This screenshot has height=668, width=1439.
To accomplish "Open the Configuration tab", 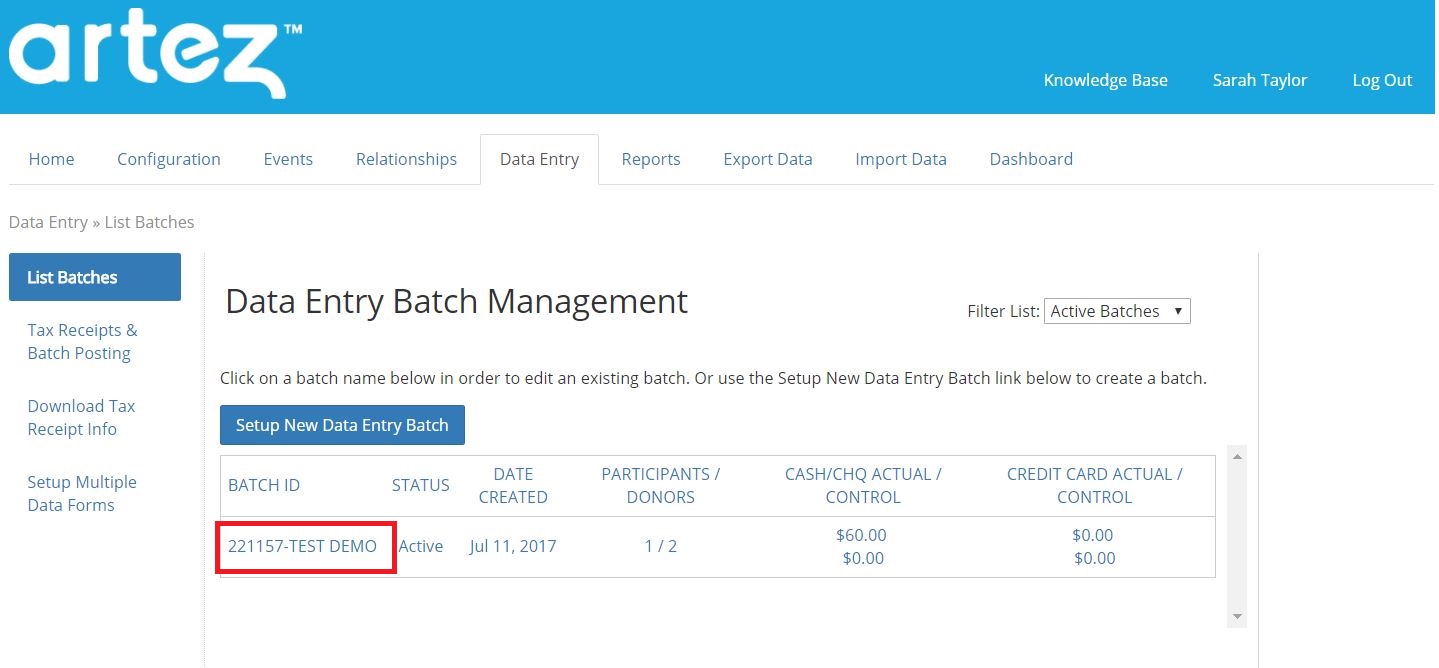I will (x=168, y=159).
